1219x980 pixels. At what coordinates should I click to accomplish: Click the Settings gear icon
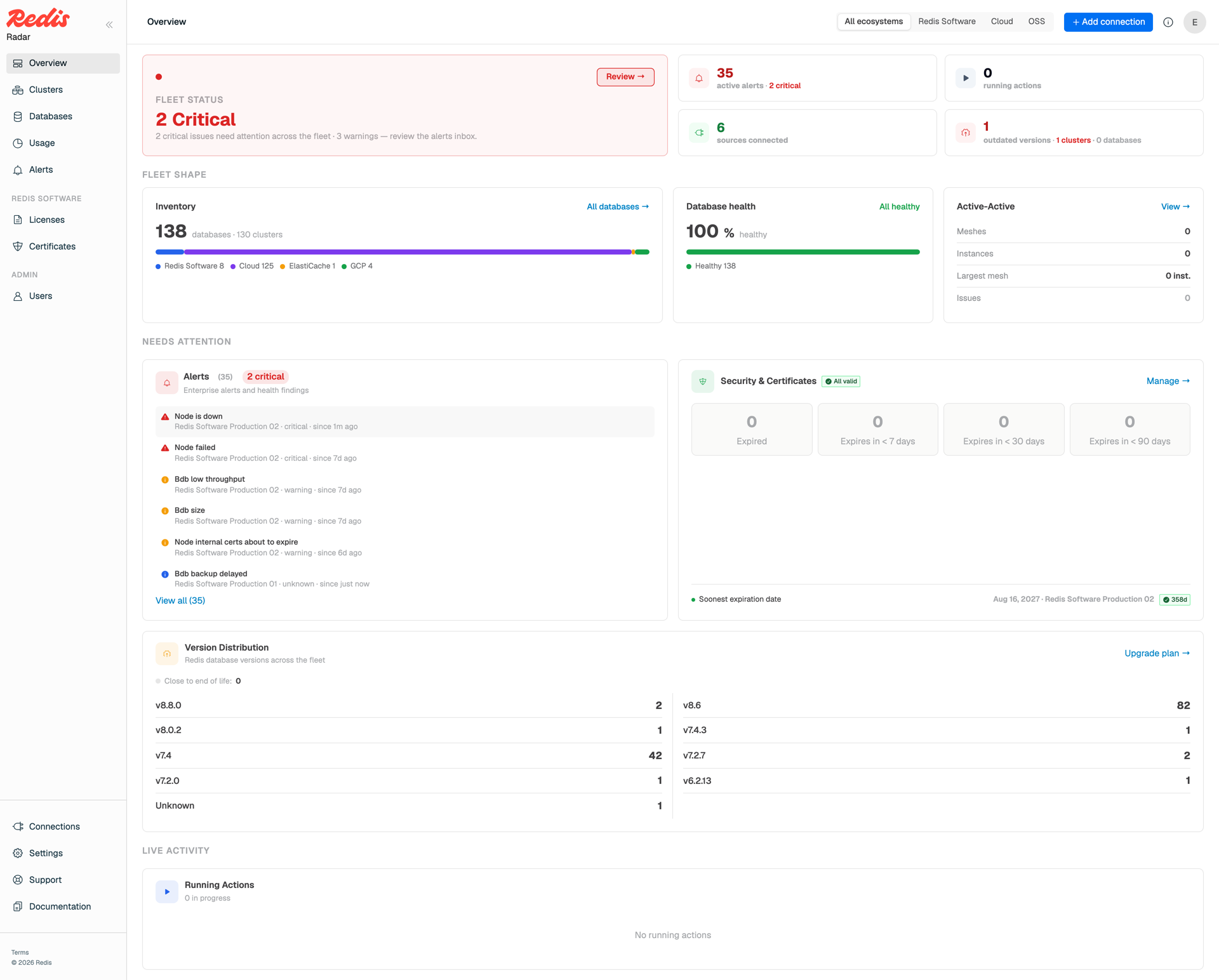(x=18, y=853)
